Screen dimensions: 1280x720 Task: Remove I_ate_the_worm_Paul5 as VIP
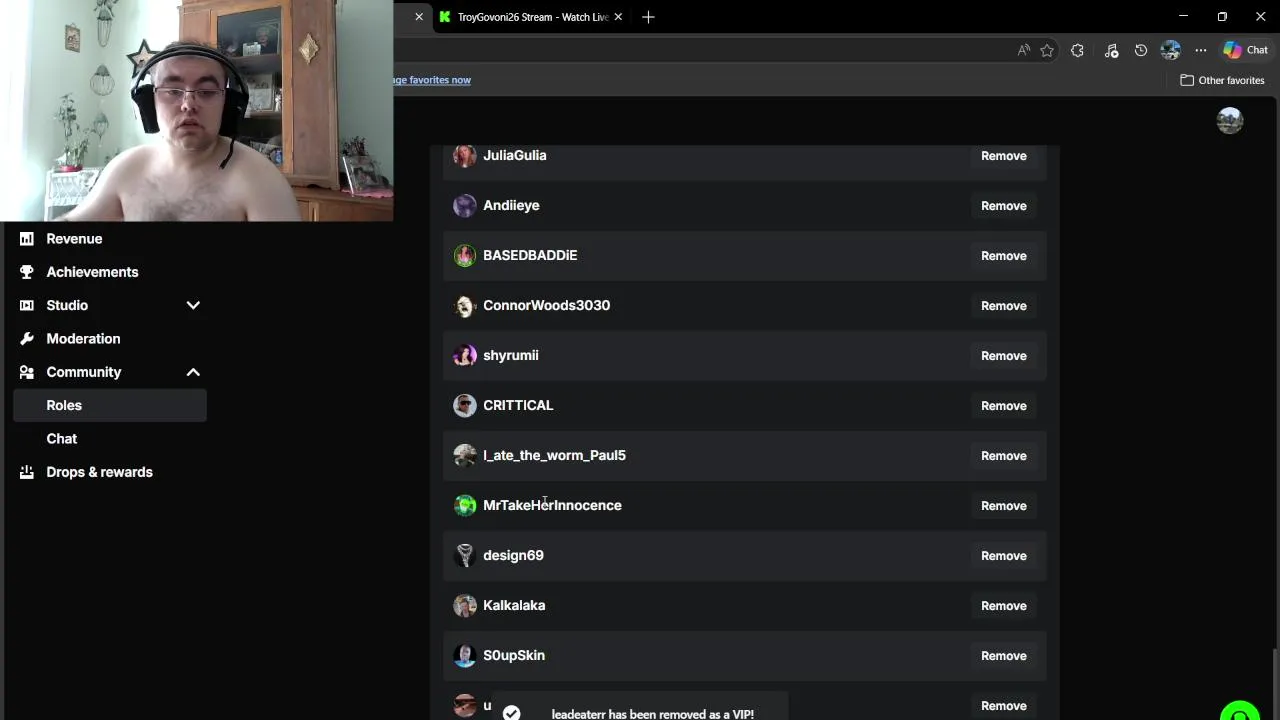point(1003,456)
